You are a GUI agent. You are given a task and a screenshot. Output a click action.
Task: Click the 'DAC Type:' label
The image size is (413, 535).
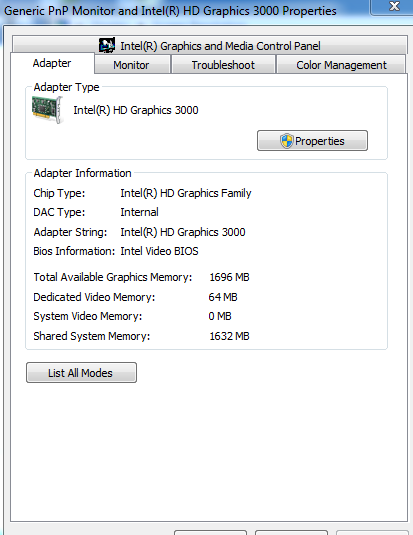(x=59, y=212)
